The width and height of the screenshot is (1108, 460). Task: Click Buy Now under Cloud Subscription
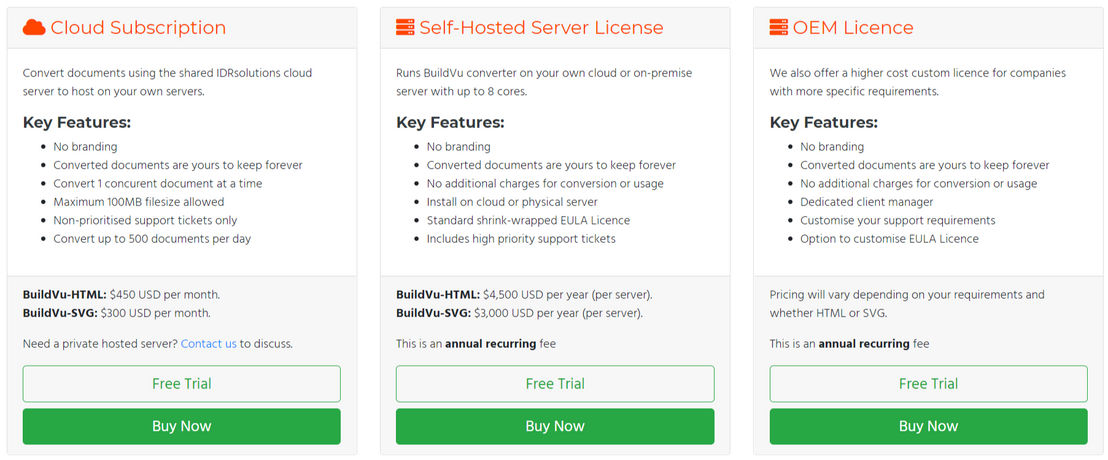coord(182,426)
